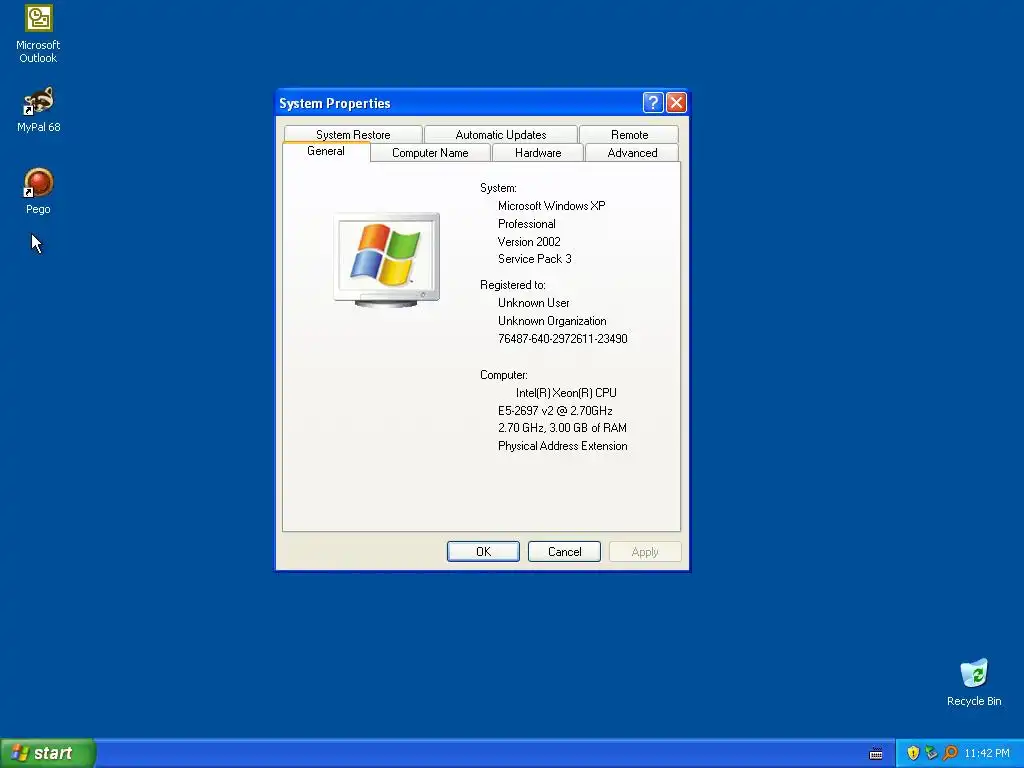Open the Remote tab
Viewport: 1024px width, 768px height.
click(630, 135)
